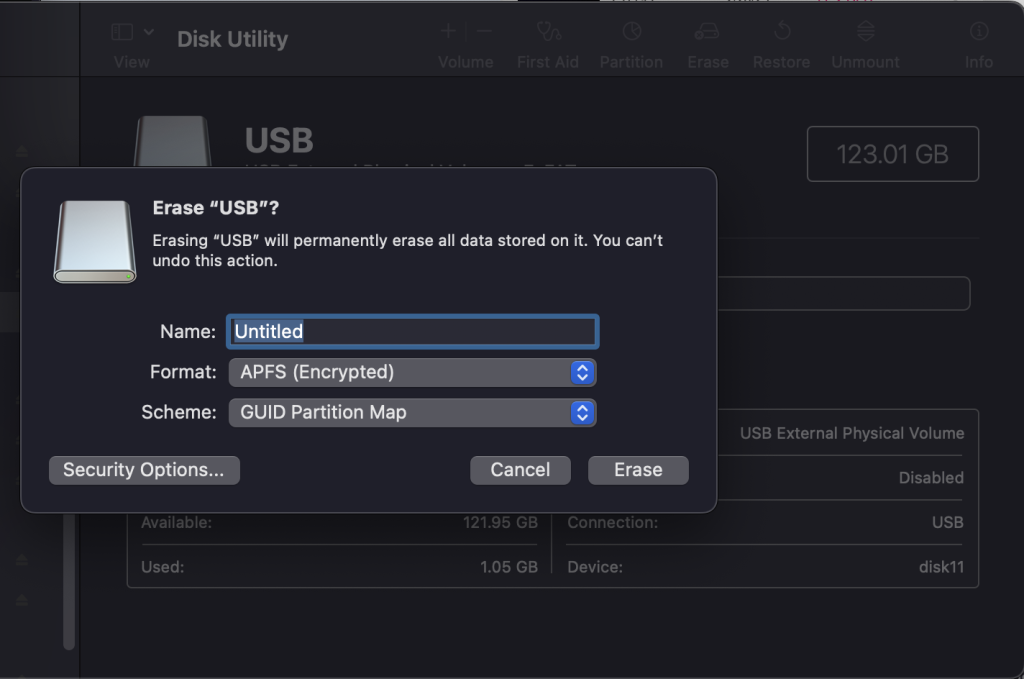1024x679 pixels.
Task: Select the Name field showing Untitled
Action: pos(412,331)
